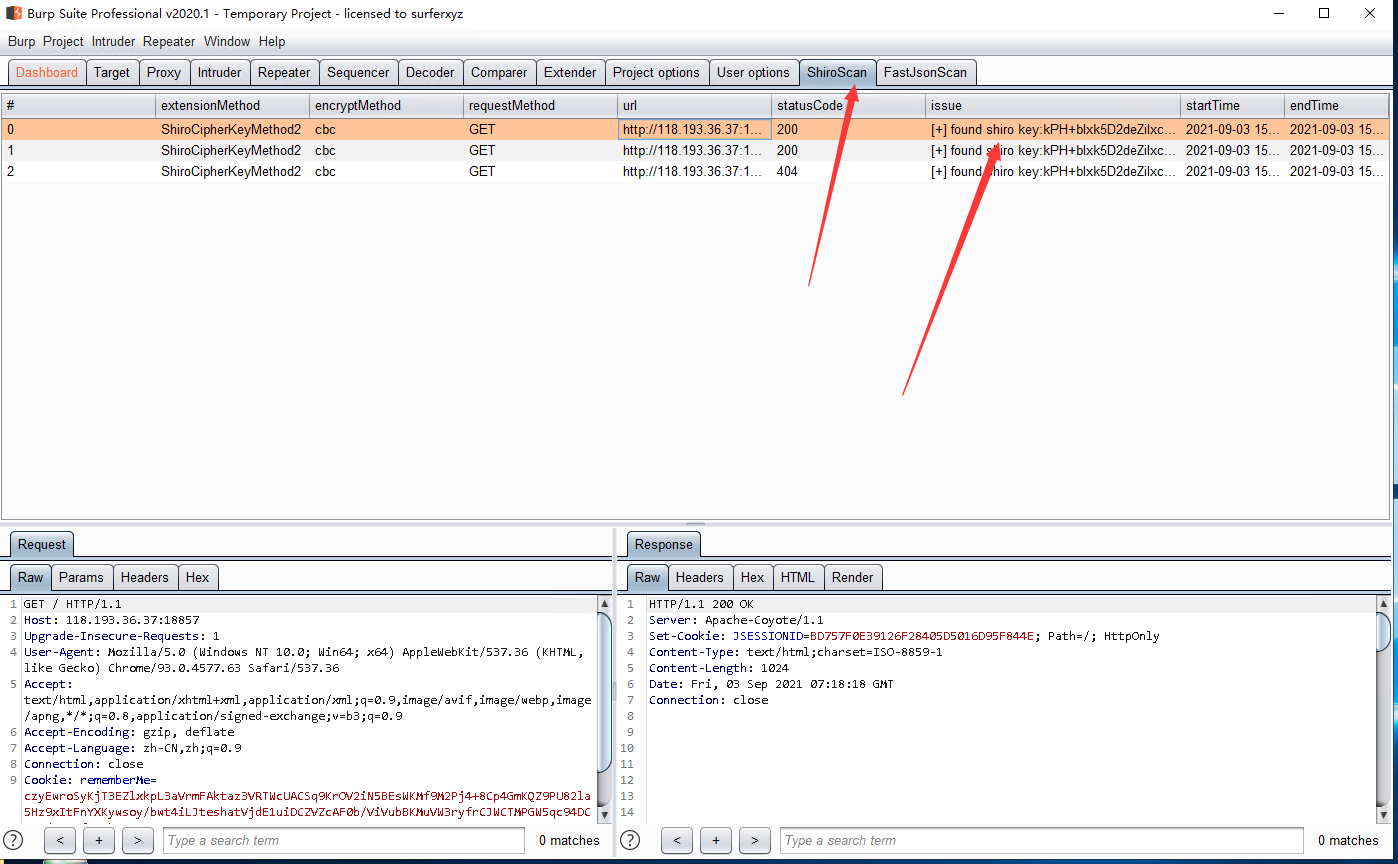The image size is (1398, 864).
Task: Switch to the Project options tab
Action: coord(656,72)
